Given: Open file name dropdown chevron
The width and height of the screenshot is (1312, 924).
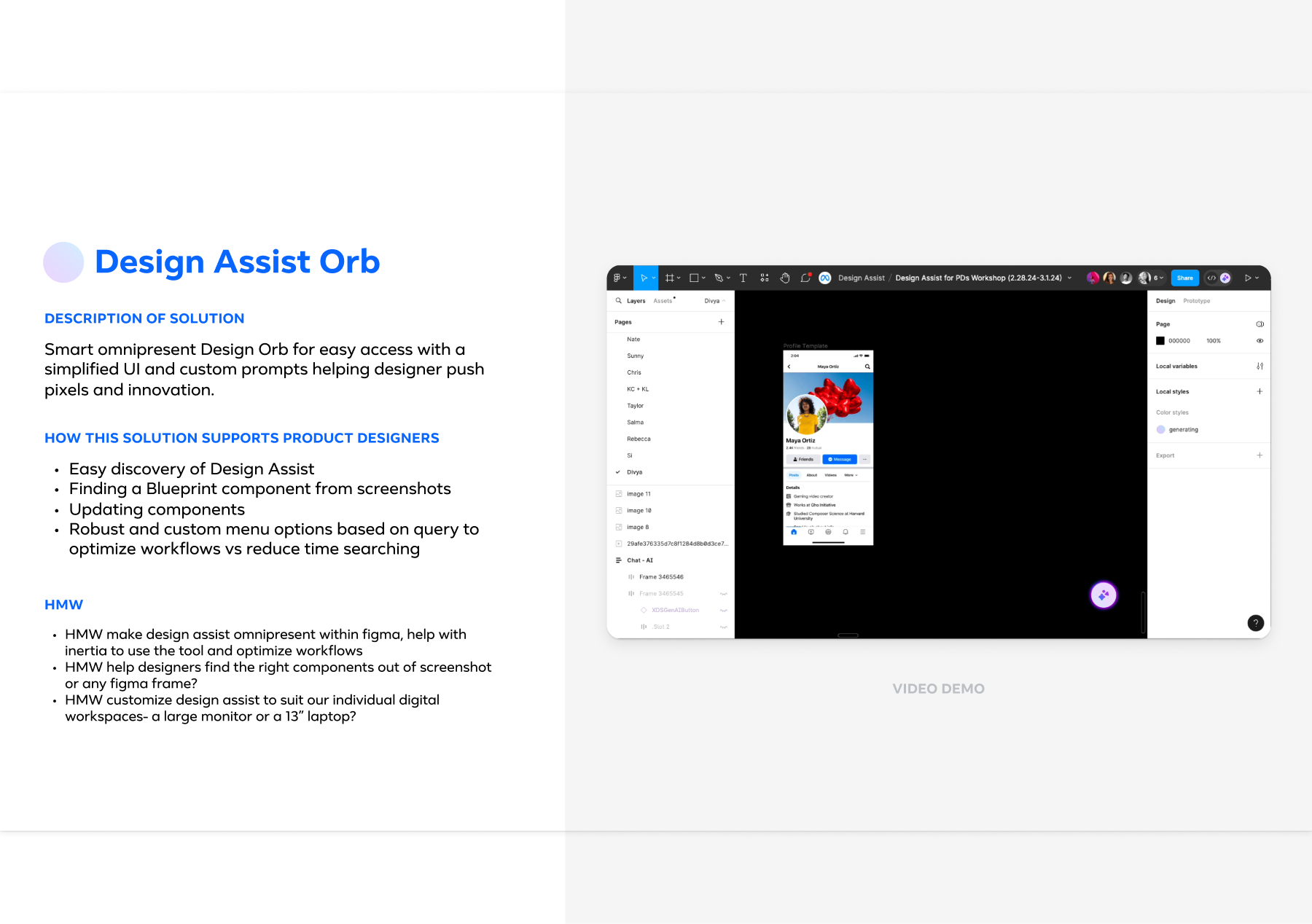Looking at the screenshot, I should [1070, 278].
